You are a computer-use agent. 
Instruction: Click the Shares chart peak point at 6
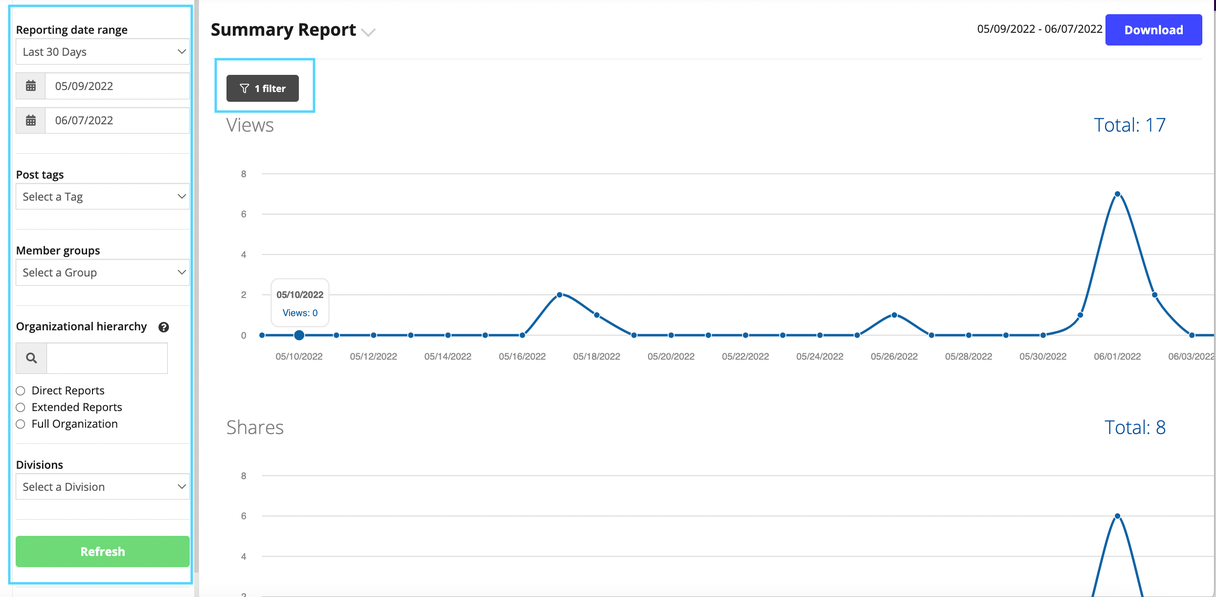pyautogui.click(x=1117, y=516)
